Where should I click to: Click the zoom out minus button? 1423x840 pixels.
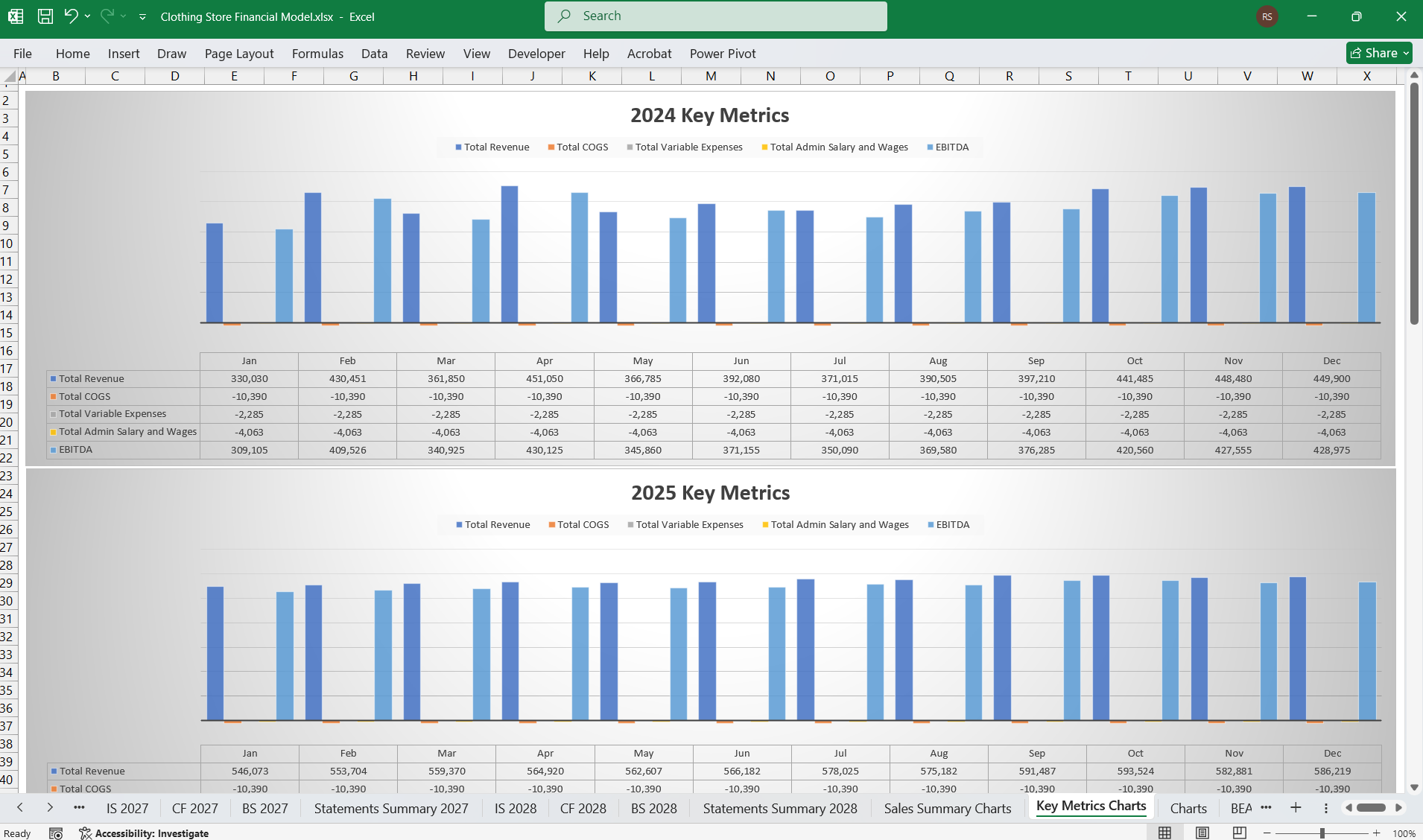tap(1267, 833)
